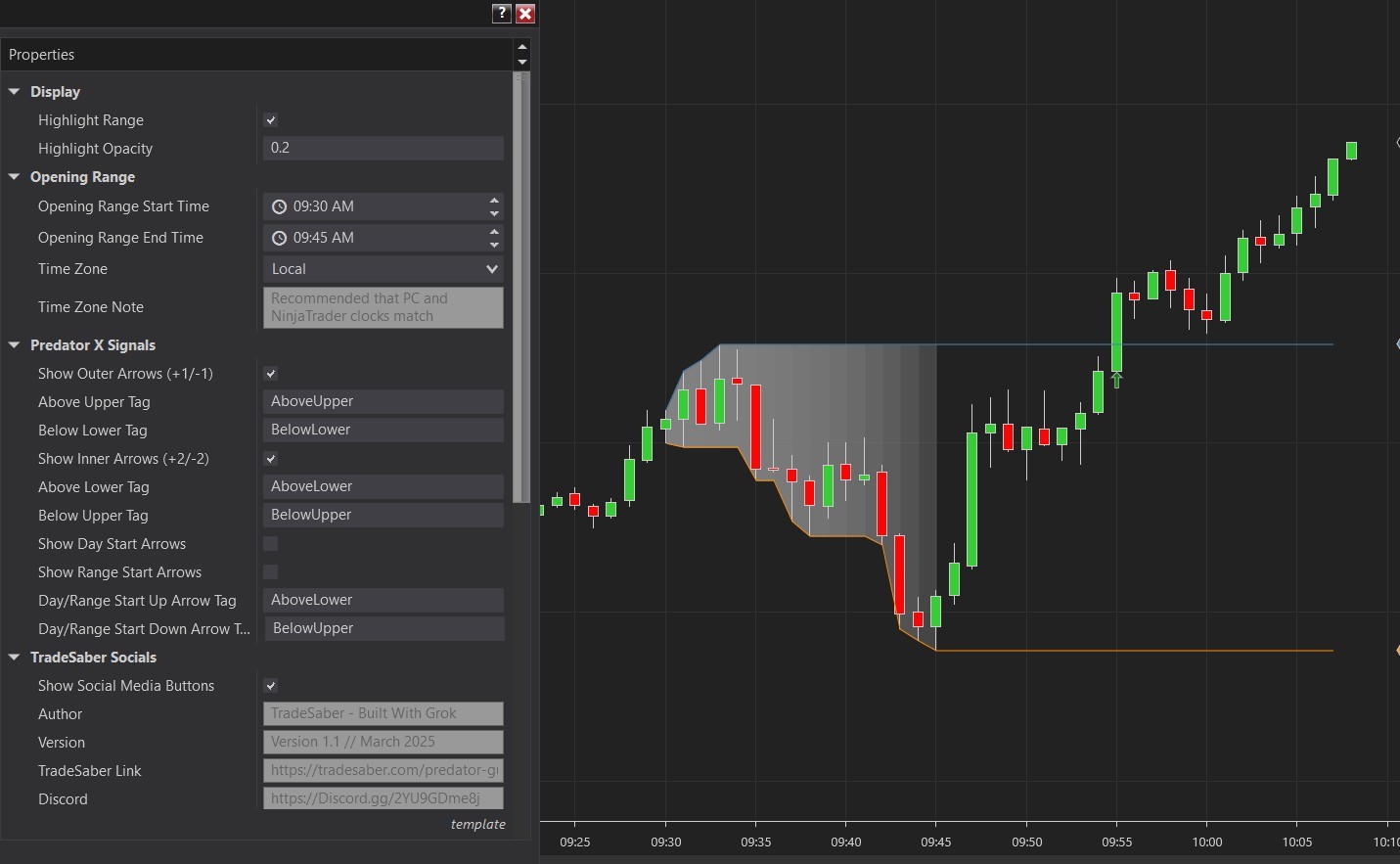
Task: Decrease Opening Range End Time with the down stepper
Action: click(494, 243)
